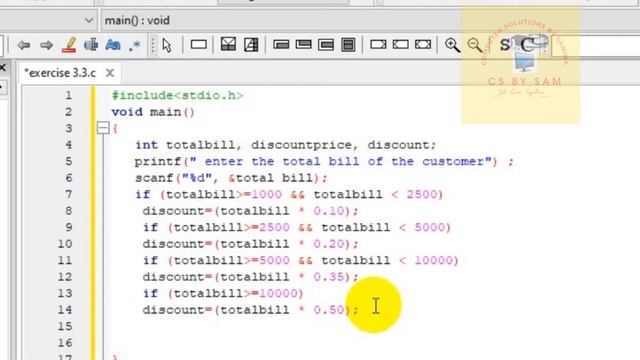Click the empty text field right of the C button
Viewport: 640px width, 360px height.
pyautogui.click(x=596, y=45)
